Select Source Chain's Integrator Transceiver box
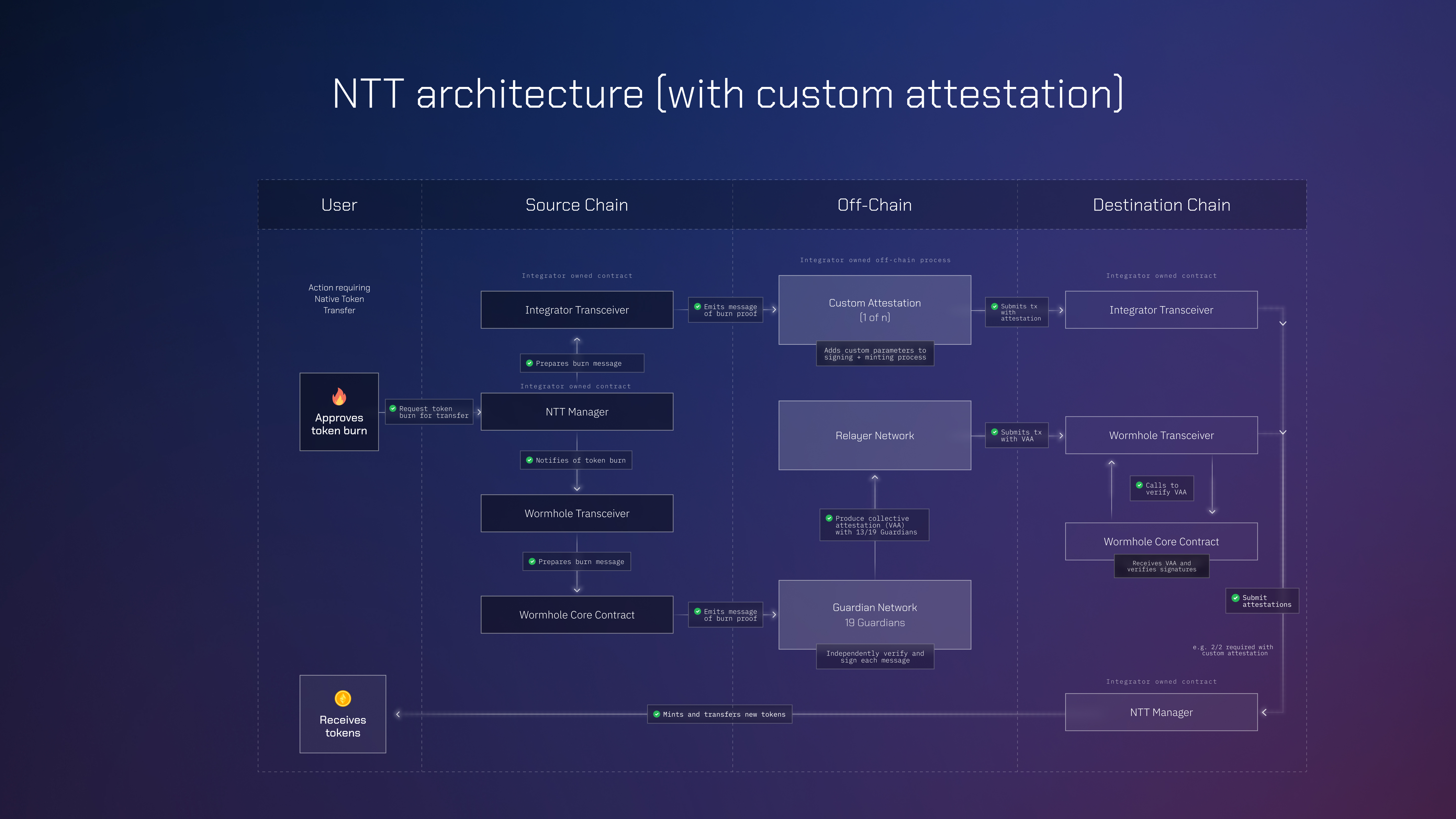The image size is (1456, 819). [x=577, y=310]
